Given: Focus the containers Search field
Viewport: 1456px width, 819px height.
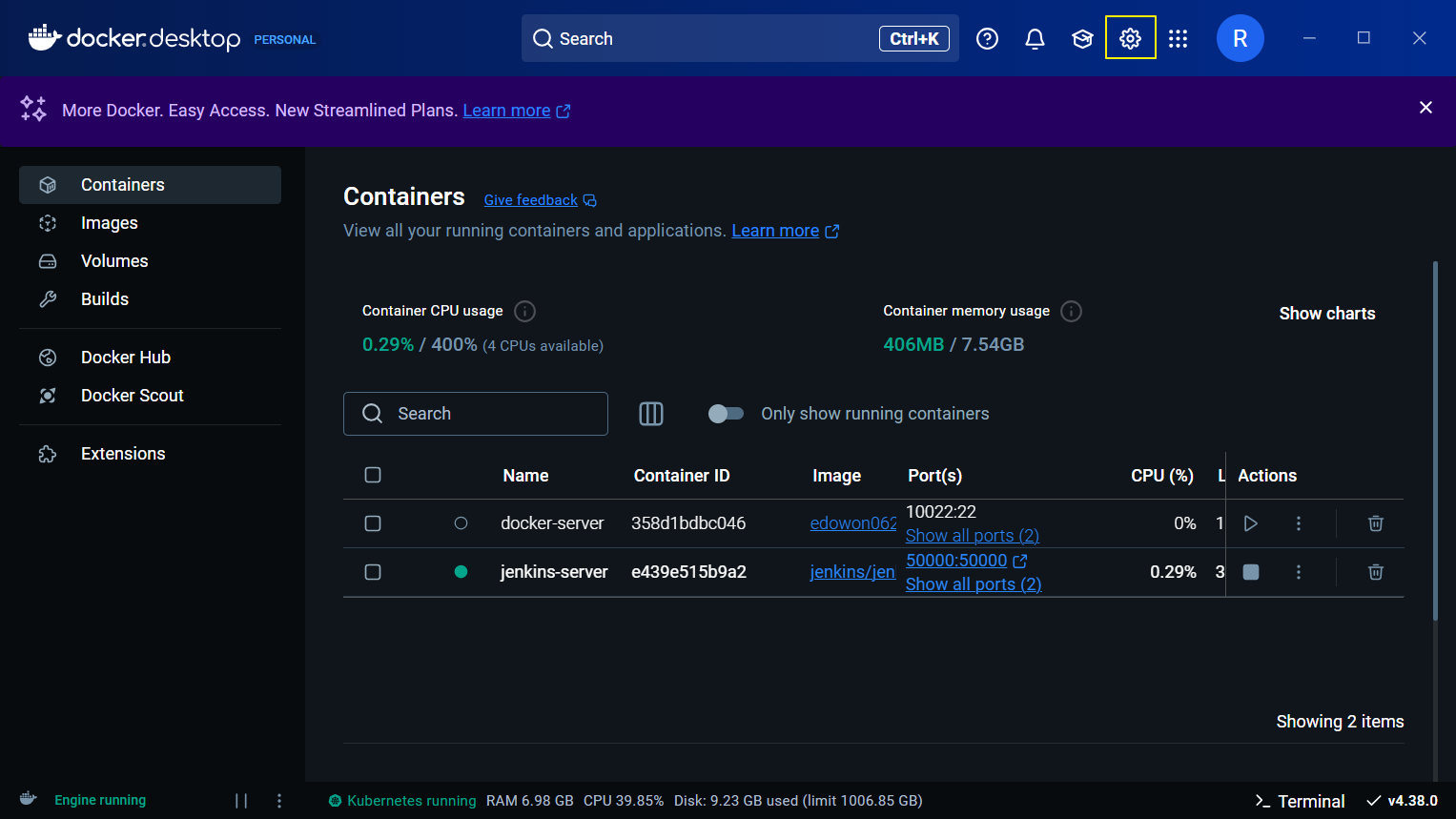Looking at the screenshot, I should 476,414.
